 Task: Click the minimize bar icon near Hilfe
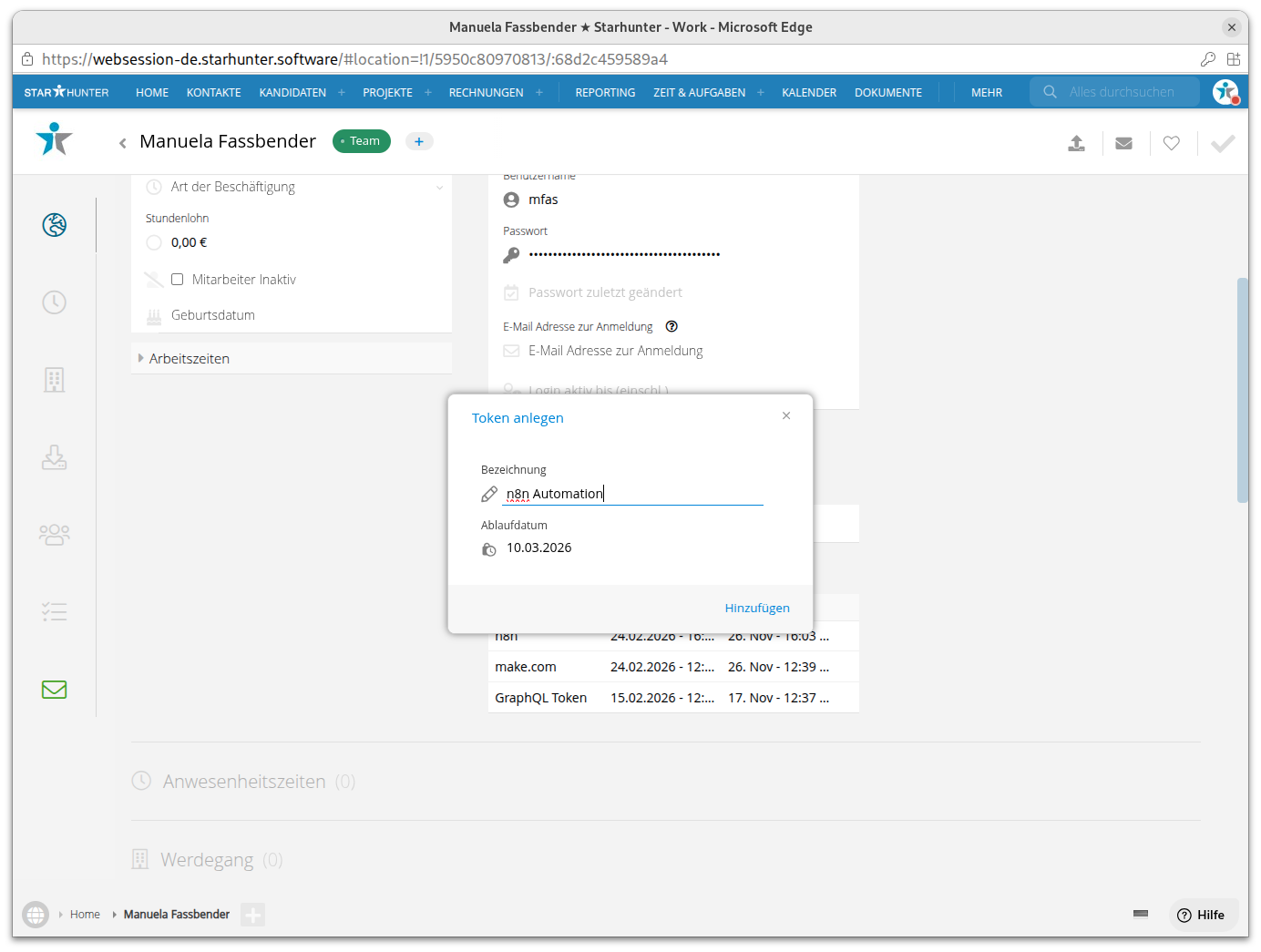point(1141,914)
